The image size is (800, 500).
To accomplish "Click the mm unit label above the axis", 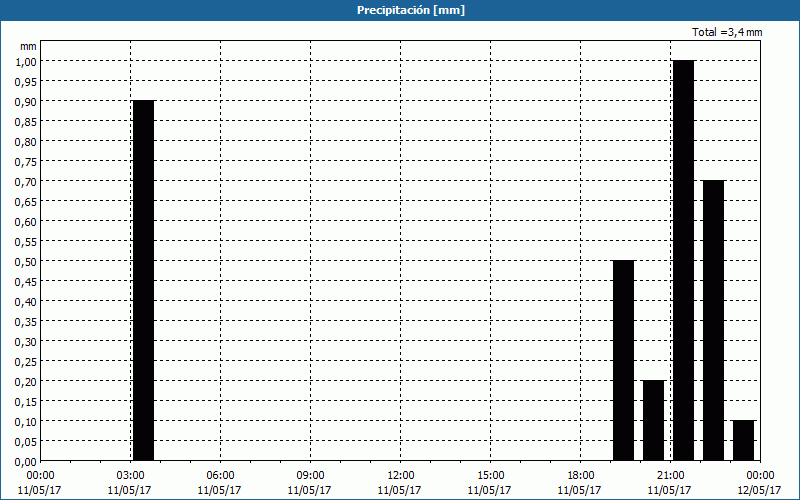I will (28, 46).
